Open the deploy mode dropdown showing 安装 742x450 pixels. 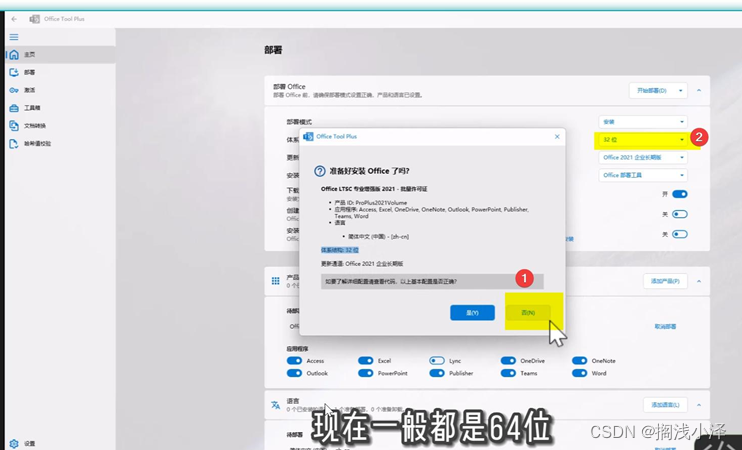[643, 122]
